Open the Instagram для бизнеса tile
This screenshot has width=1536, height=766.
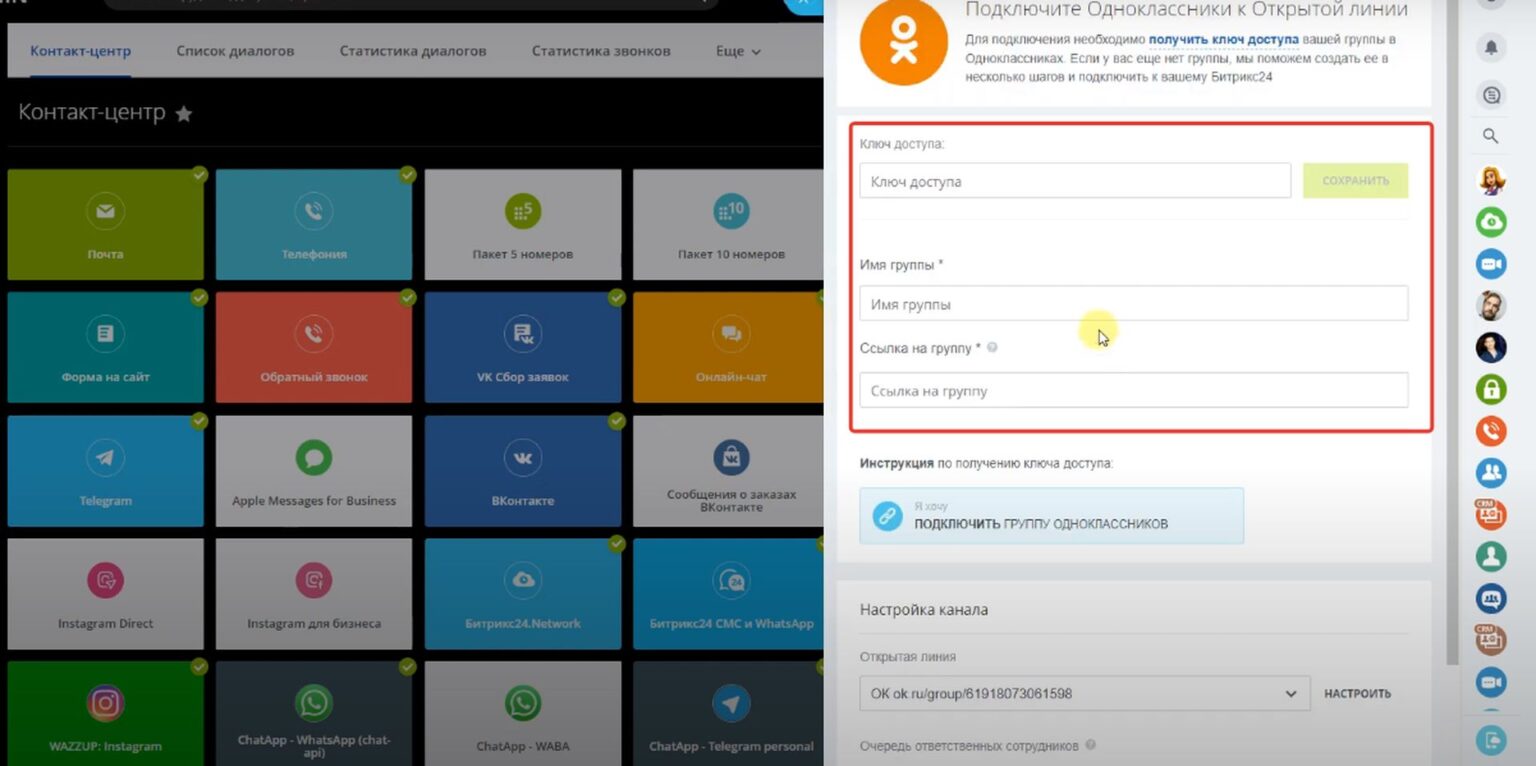[x=314, y=594]
